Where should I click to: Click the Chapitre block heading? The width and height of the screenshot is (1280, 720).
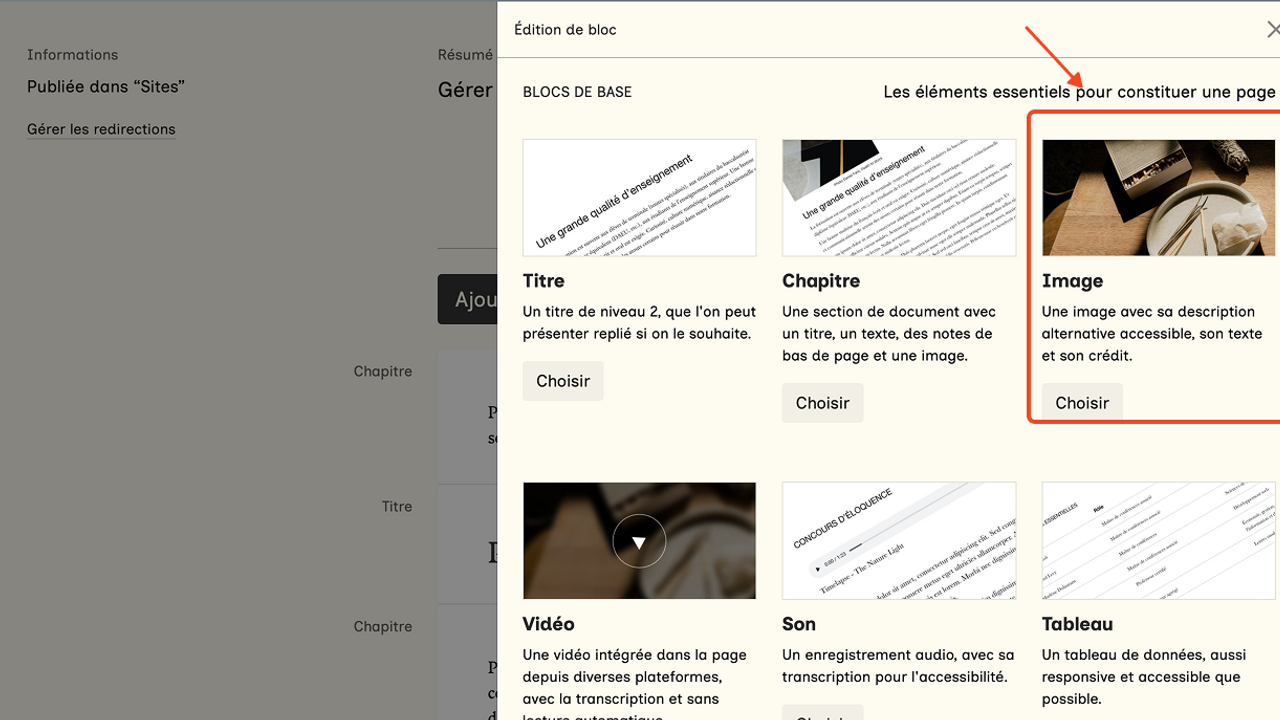821,281
